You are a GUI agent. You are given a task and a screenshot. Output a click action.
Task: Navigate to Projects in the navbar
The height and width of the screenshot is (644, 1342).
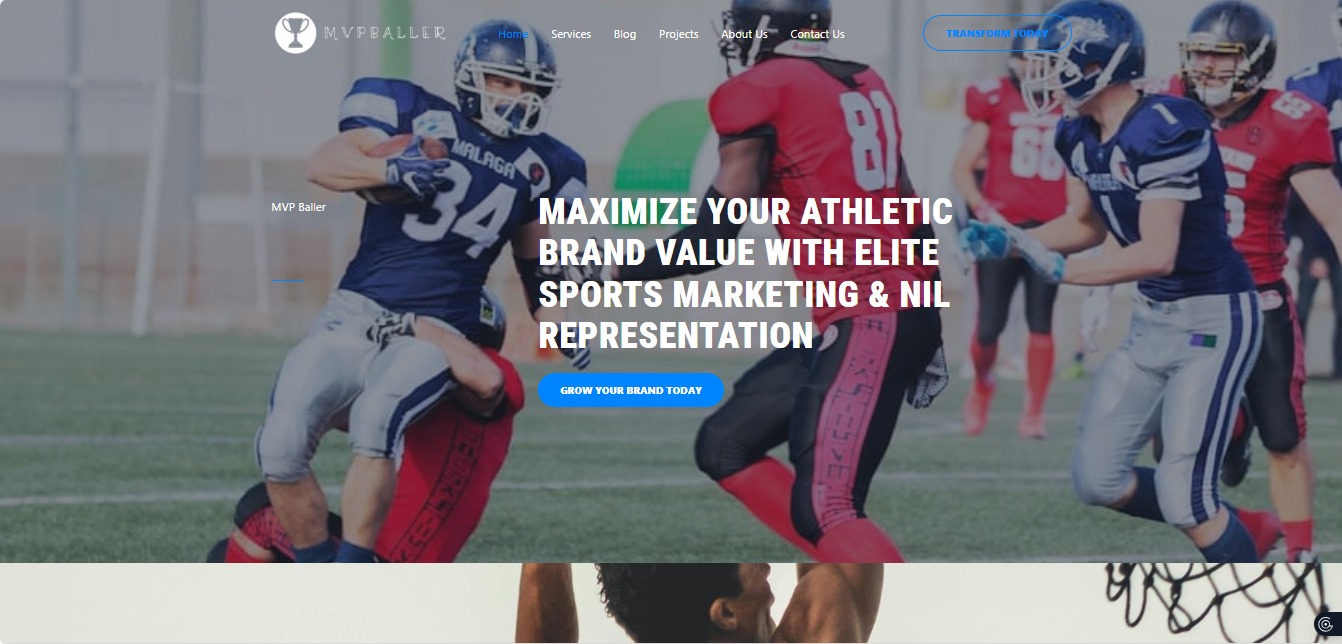tap(679, 34)
